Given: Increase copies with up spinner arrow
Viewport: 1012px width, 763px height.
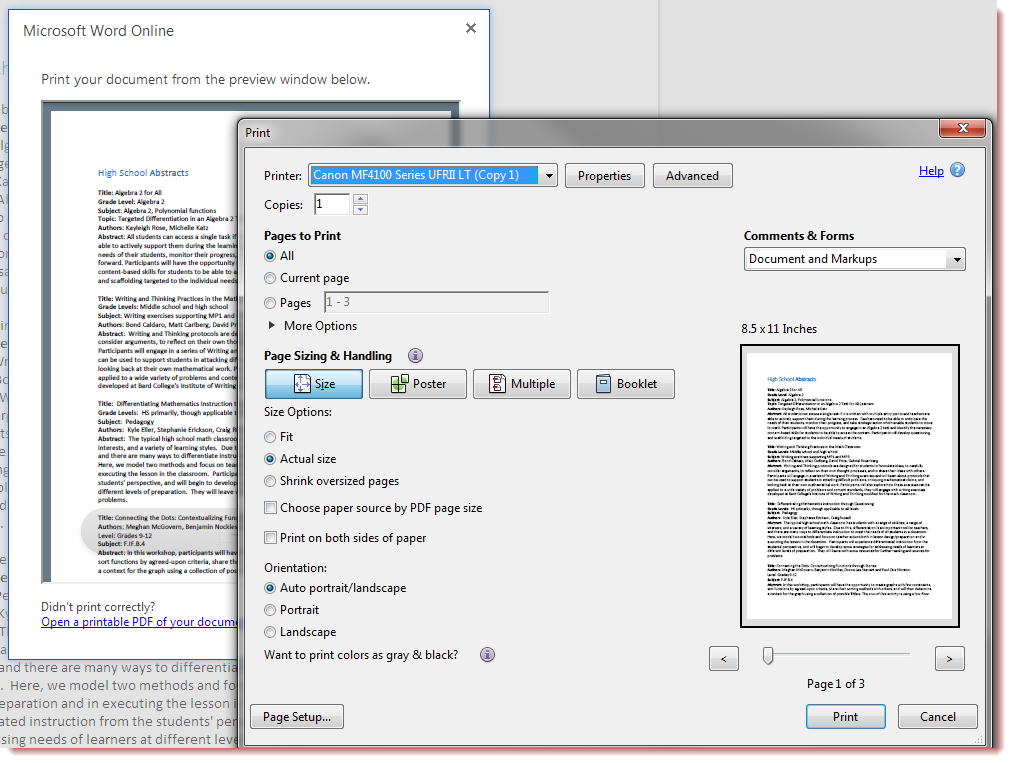Looking at the screenshot, I should coord(361,199).
